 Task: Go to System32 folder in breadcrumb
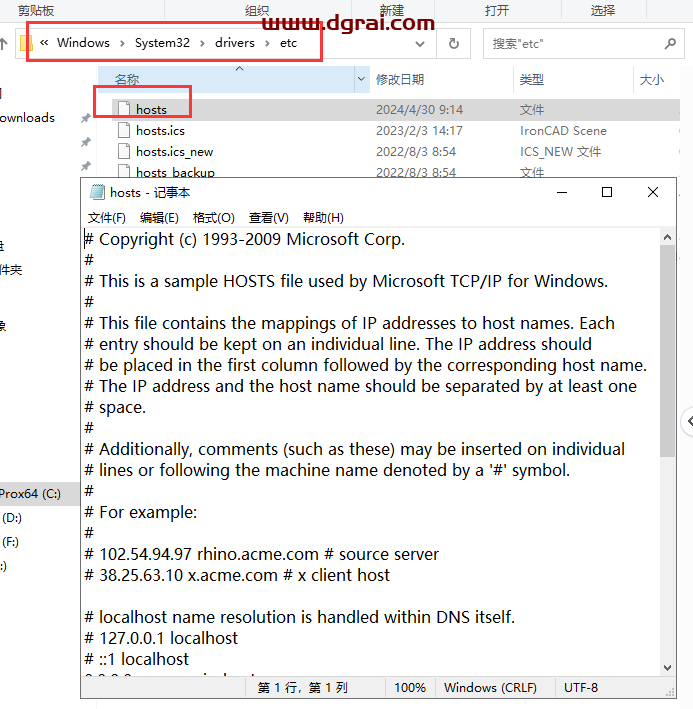click(162, 43)
